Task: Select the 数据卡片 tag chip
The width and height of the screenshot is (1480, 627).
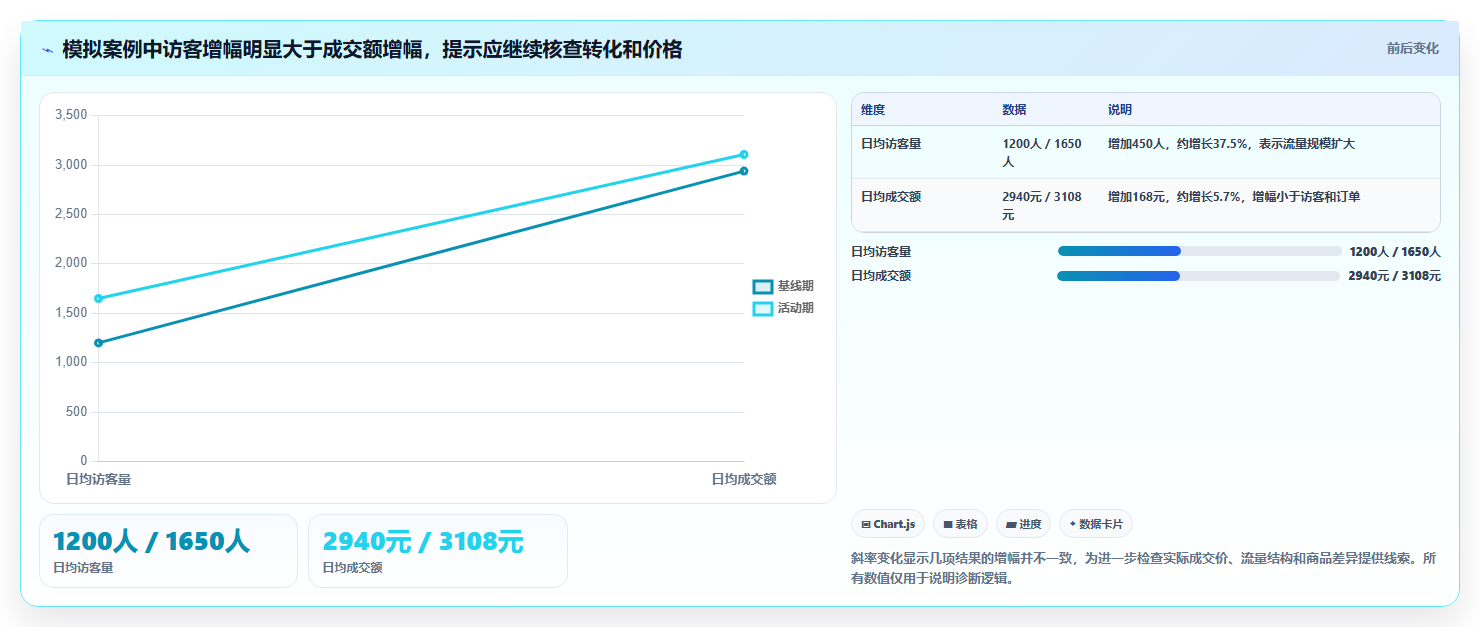Action: tap(1096, 524)
